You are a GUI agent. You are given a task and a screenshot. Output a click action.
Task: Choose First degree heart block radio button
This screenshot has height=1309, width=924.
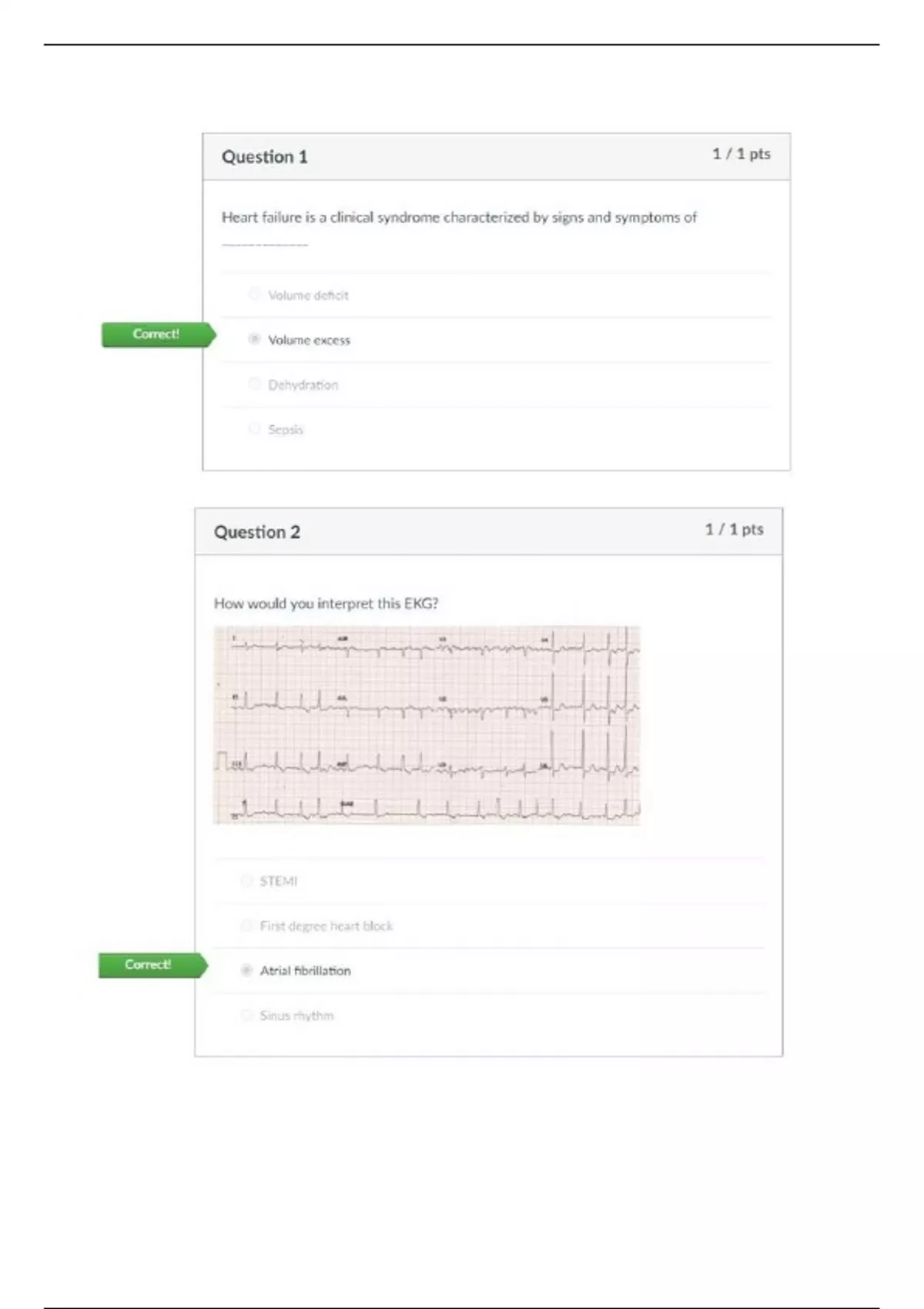click(x=246, y=925)
